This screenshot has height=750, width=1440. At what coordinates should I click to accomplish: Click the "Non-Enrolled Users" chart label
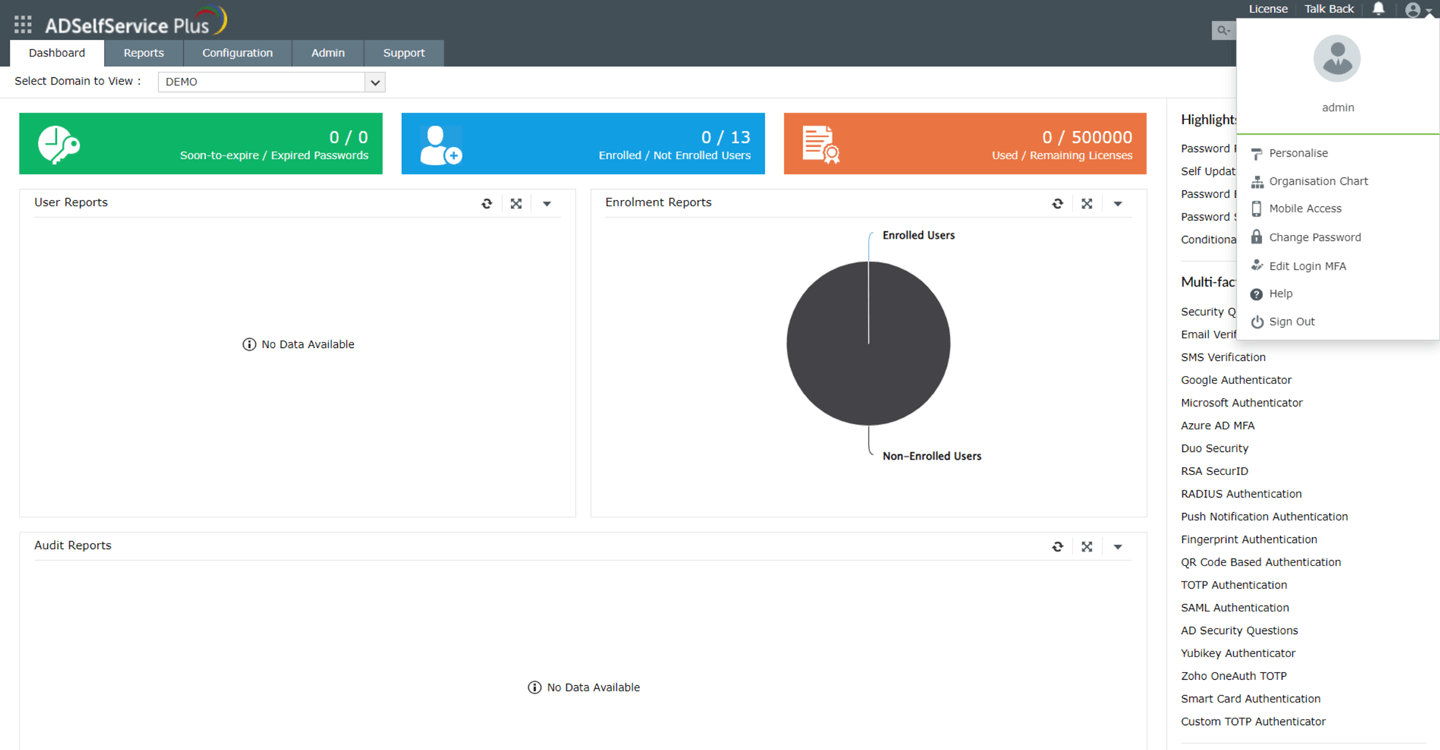click(932, 456)
